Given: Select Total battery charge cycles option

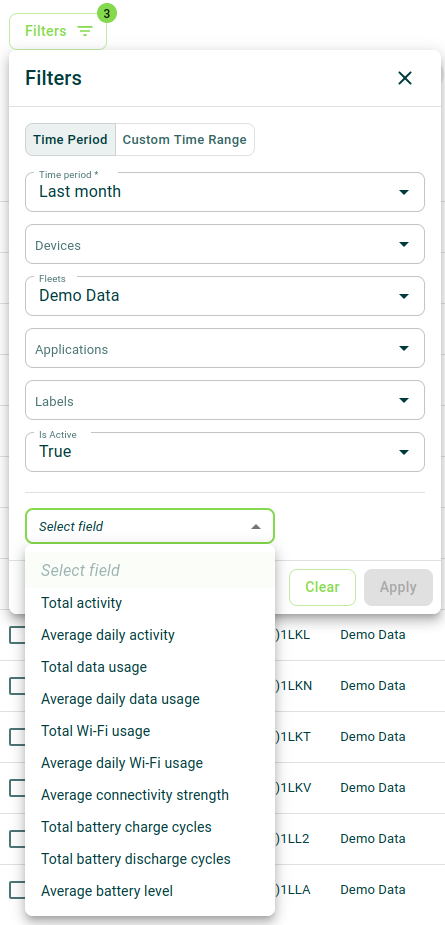Looking at the screenshot, I should pos(150,827).
